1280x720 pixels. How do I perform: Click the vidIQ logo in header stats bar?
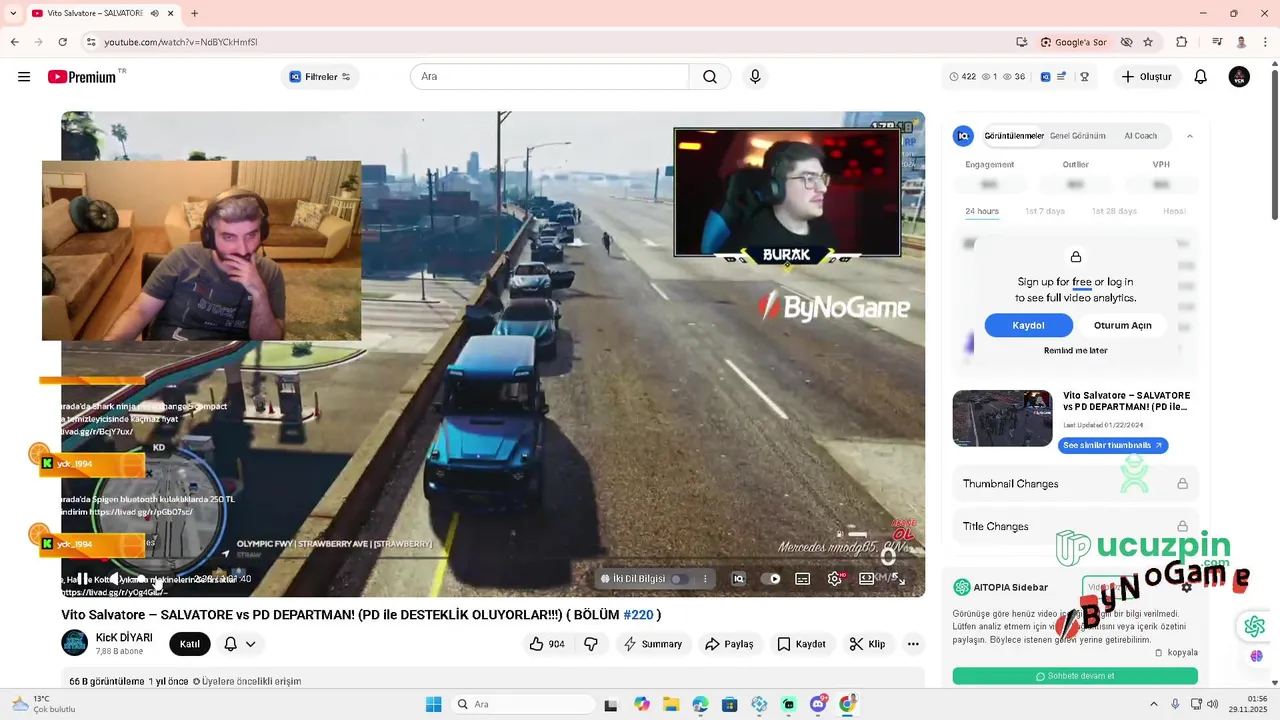point(1045,77)
